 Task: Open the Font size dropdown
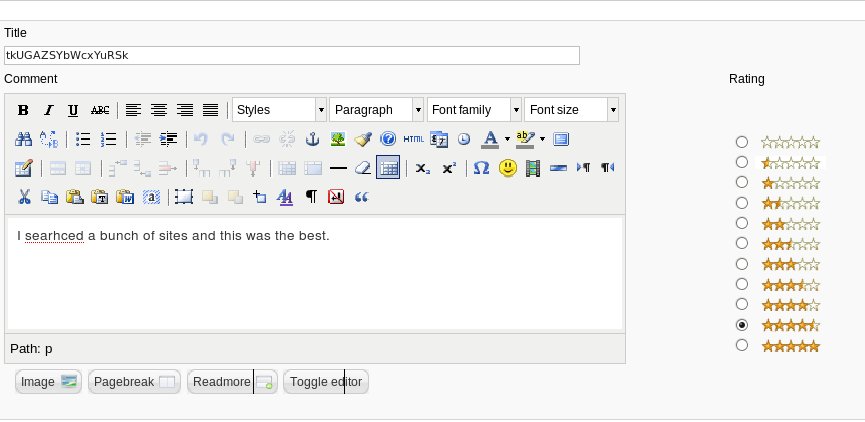572,110
